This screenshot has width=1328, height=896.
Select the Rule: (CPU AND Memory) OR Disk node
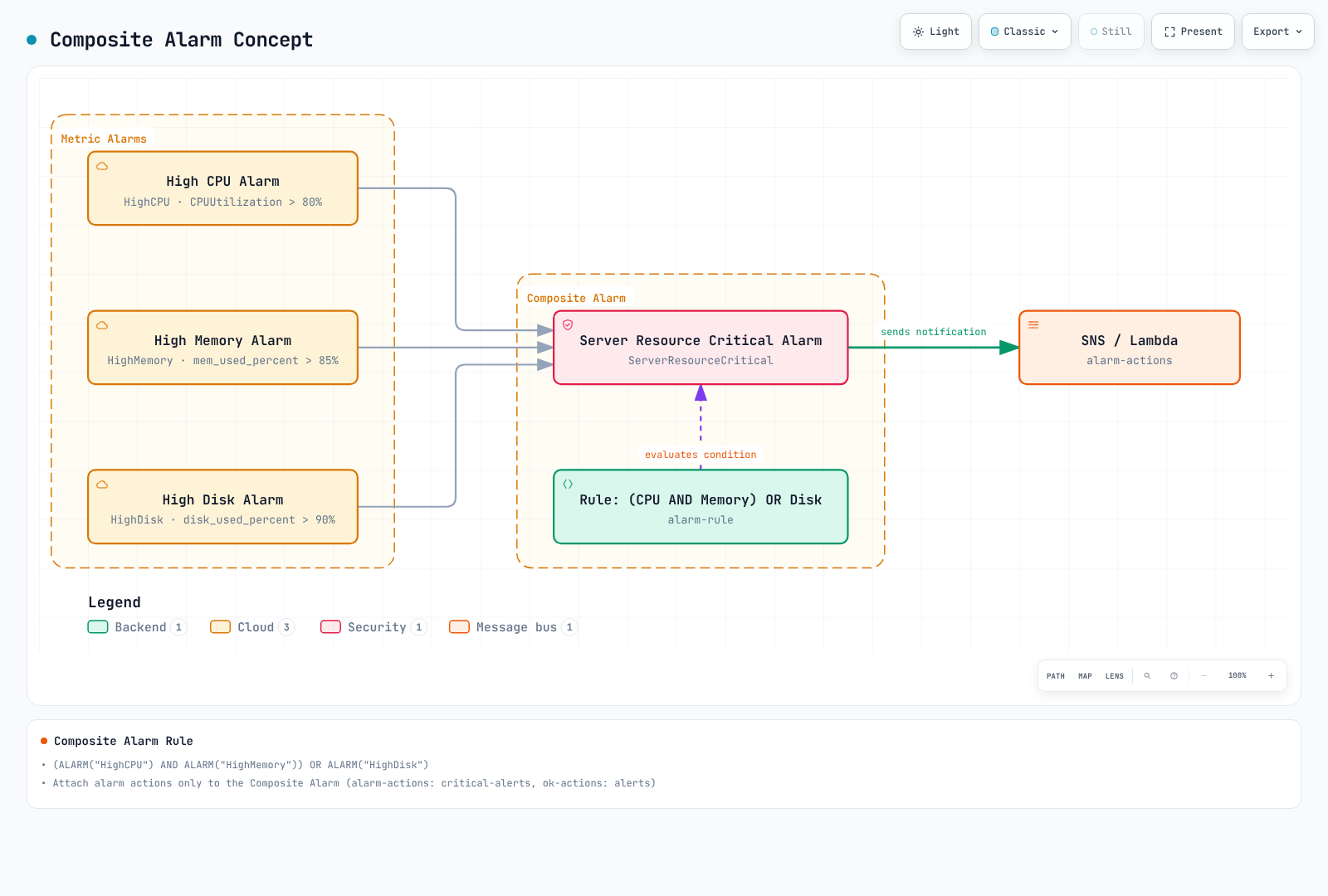click(x=701, y=507)
